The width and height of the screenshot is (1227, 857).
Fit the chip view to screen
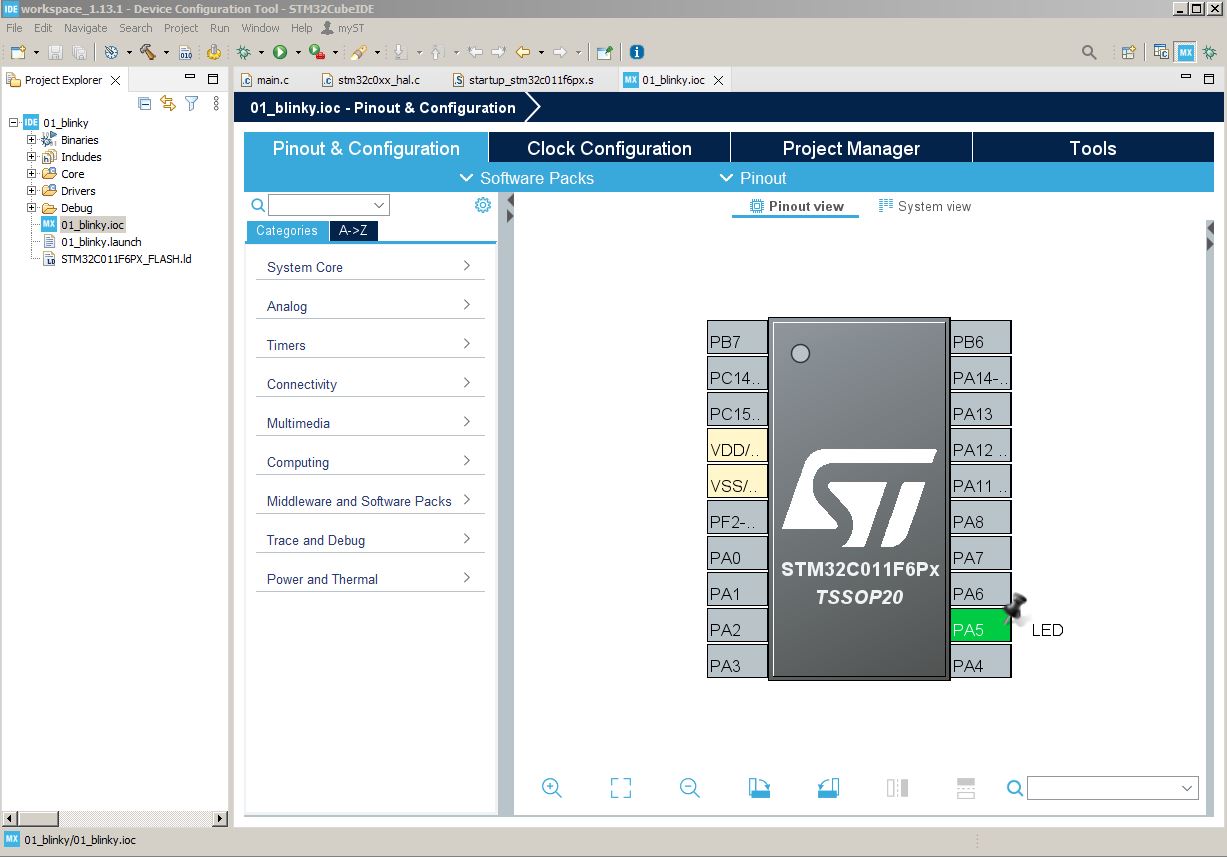coord(620,788)
